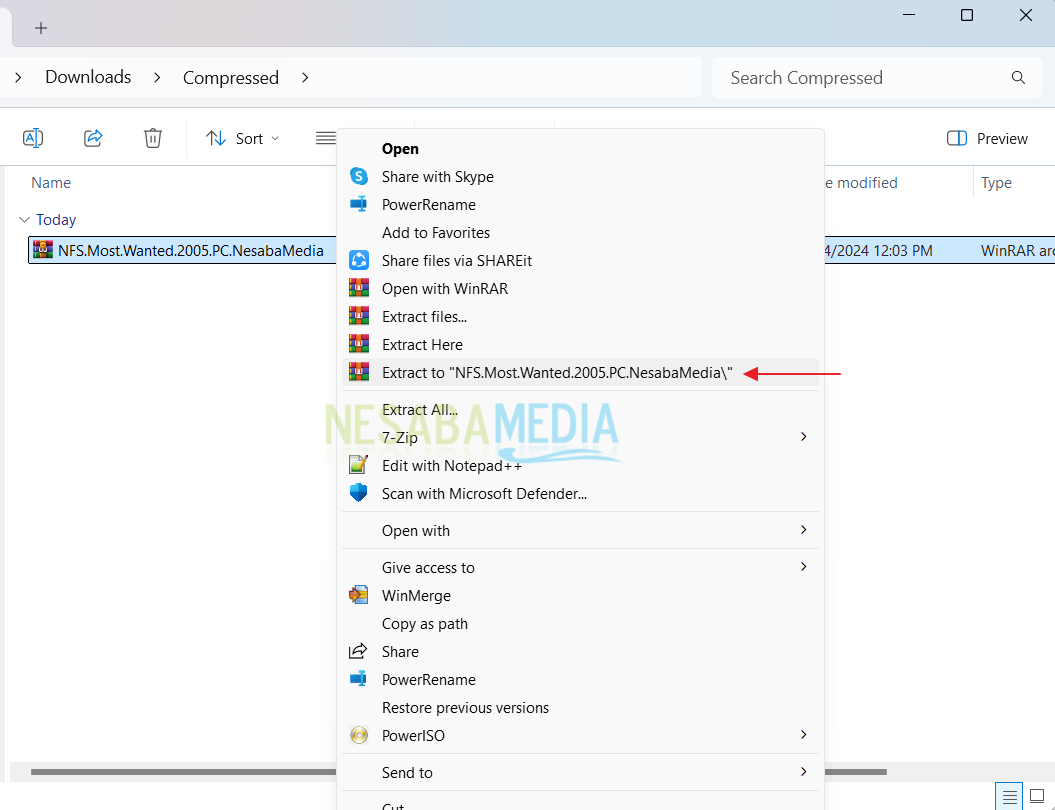
Task: Expand the Give access to submenu
Action: [x=580, y=568]
